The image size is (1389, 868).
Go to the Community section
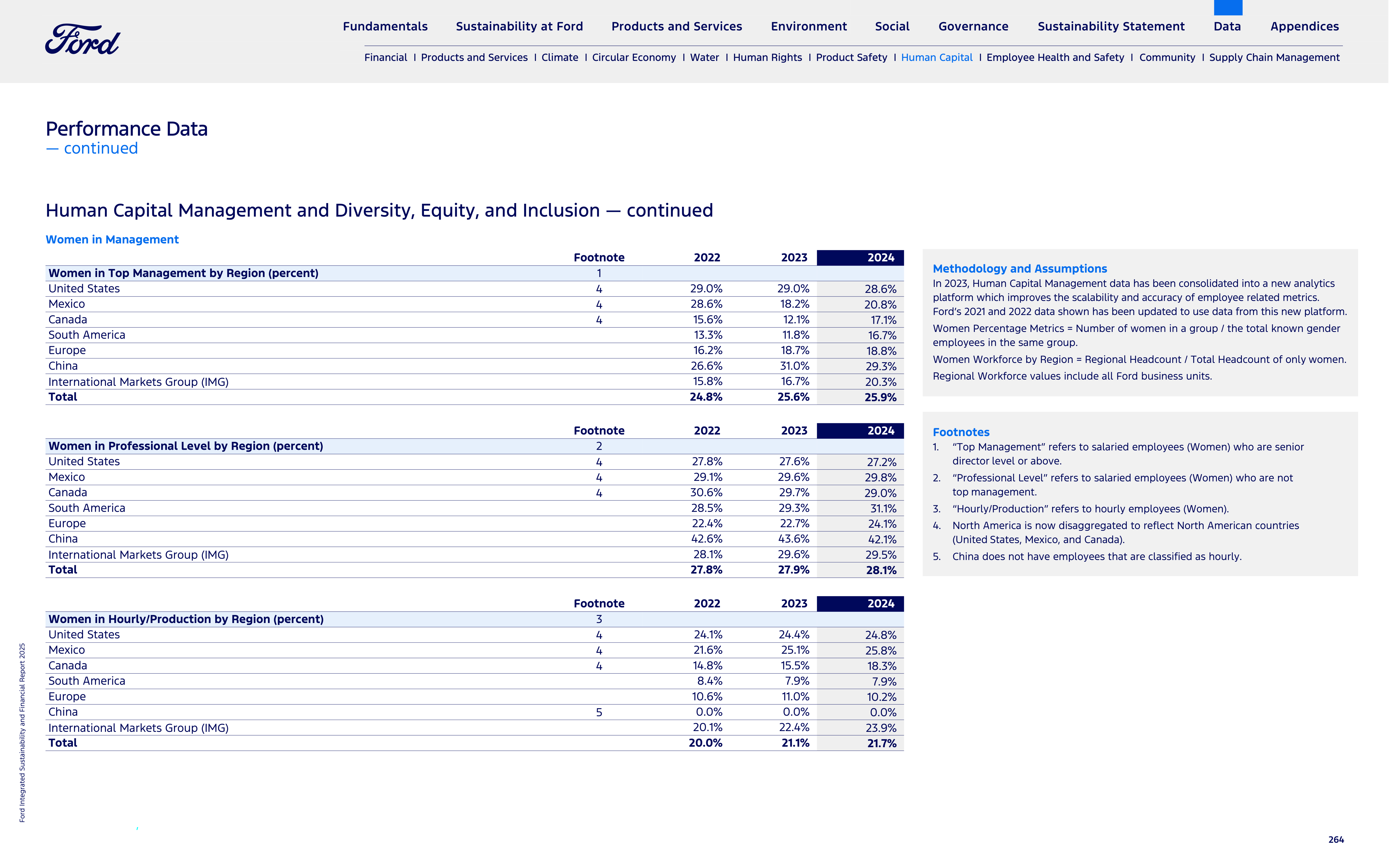(1167, 58)
